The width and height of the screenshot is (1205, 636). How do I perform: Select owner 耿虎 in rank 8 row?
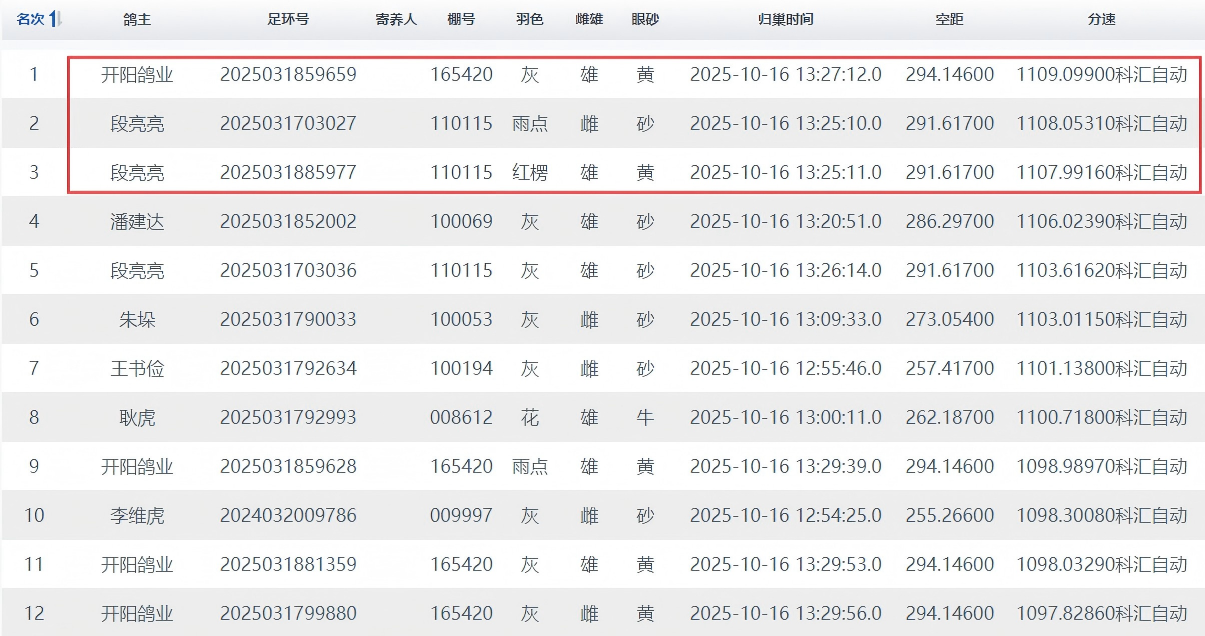137,418
